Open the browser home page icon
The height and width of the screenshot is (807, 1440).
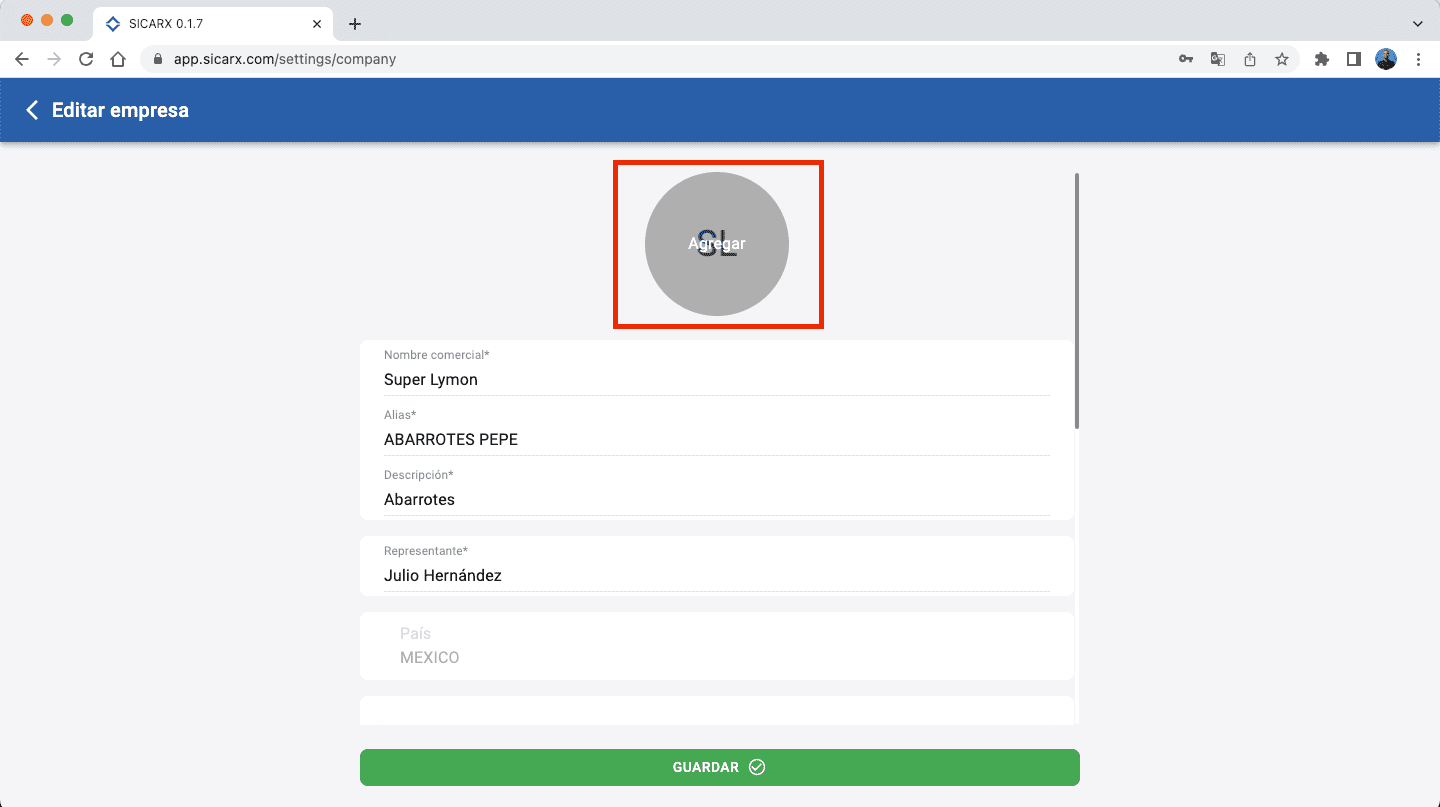click(x=118, y=59)
